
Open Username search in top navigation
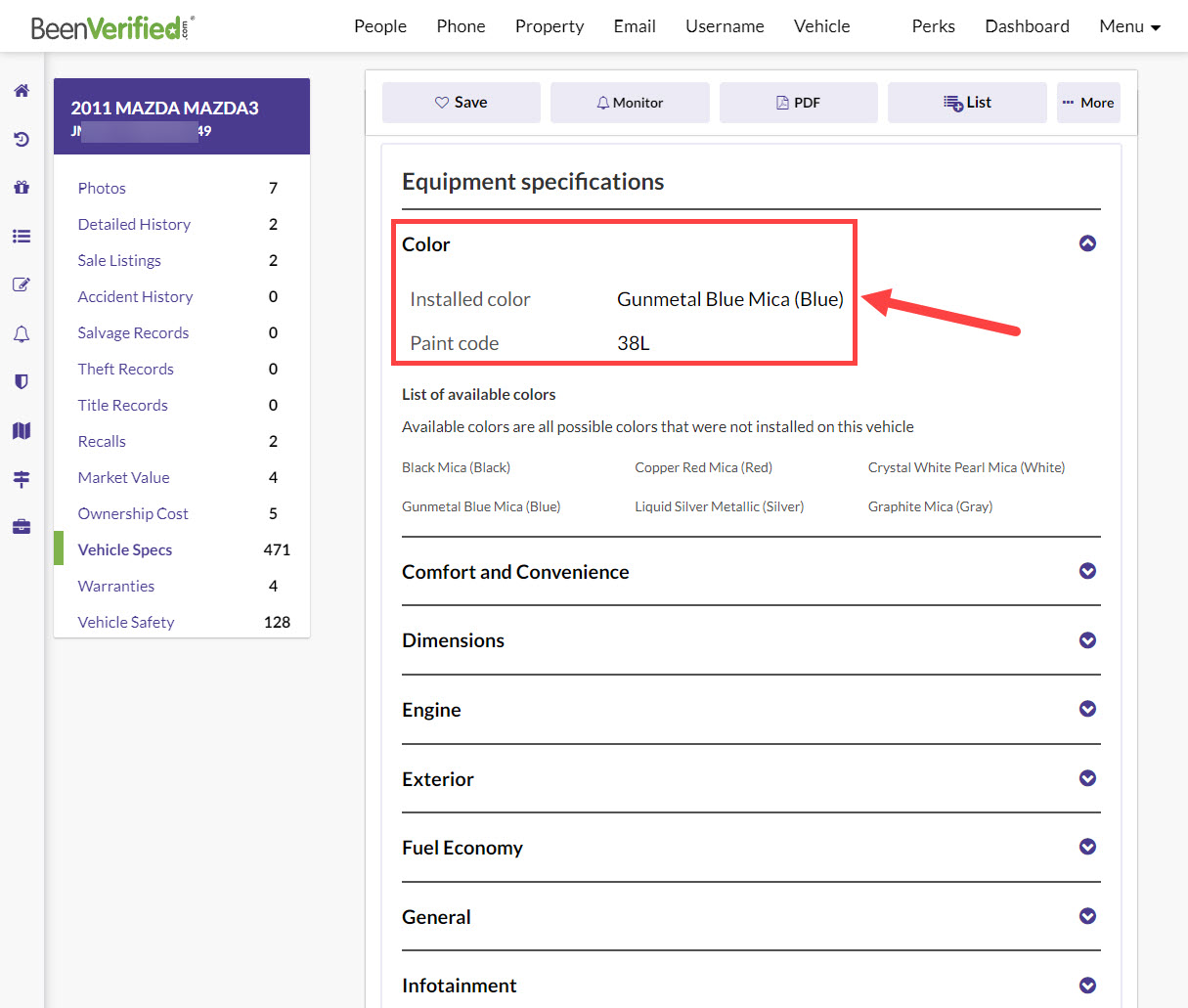[725, 26]
